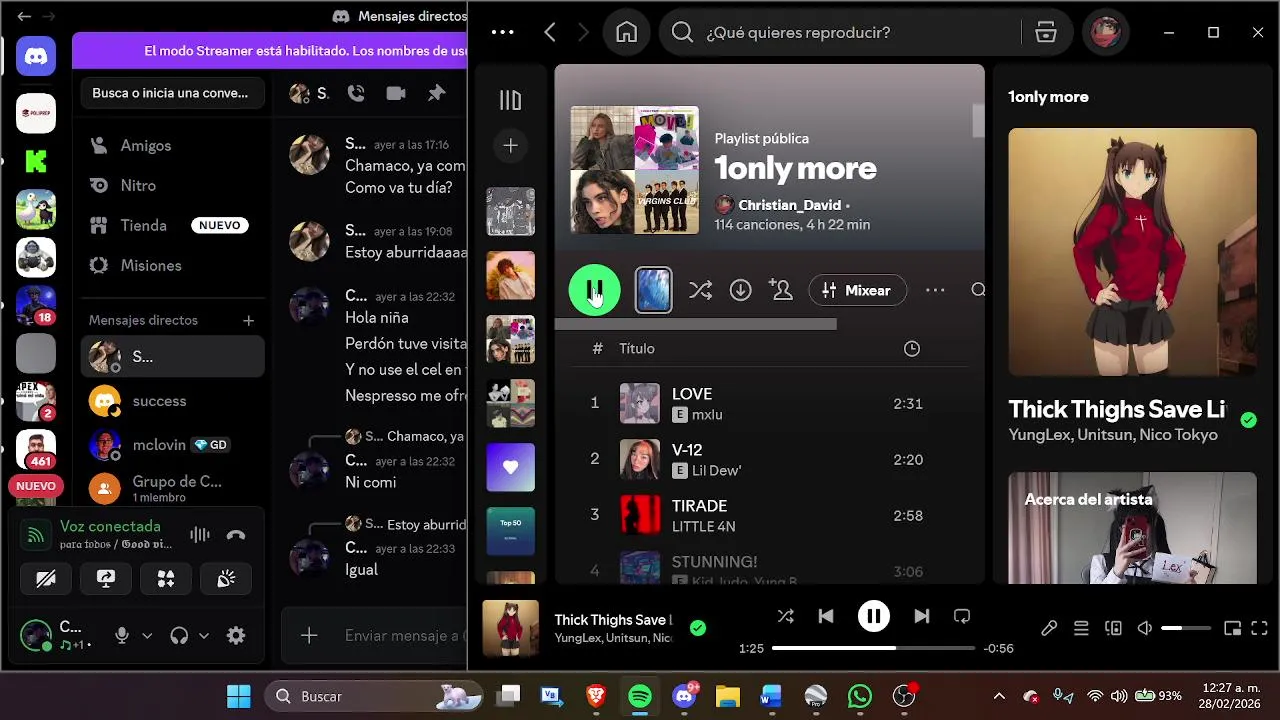
Task: Play track LOVE by mxlu
Action: tap(770, 404)
